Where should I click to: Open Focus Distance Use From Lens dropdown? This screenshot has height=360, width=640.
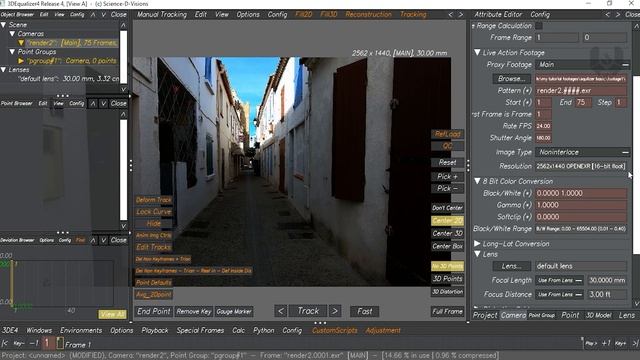[x=559, y=294]
